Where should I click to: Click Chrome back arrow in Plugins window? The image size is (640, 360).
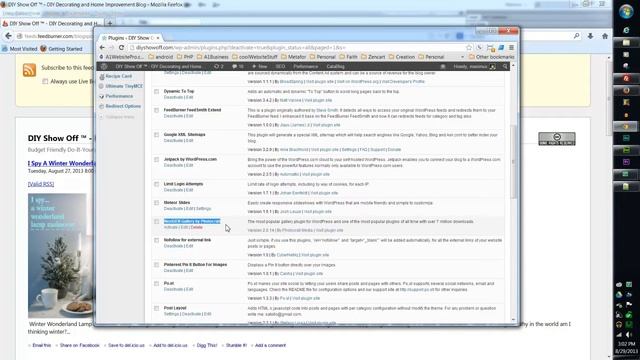(x=102, y=48)
